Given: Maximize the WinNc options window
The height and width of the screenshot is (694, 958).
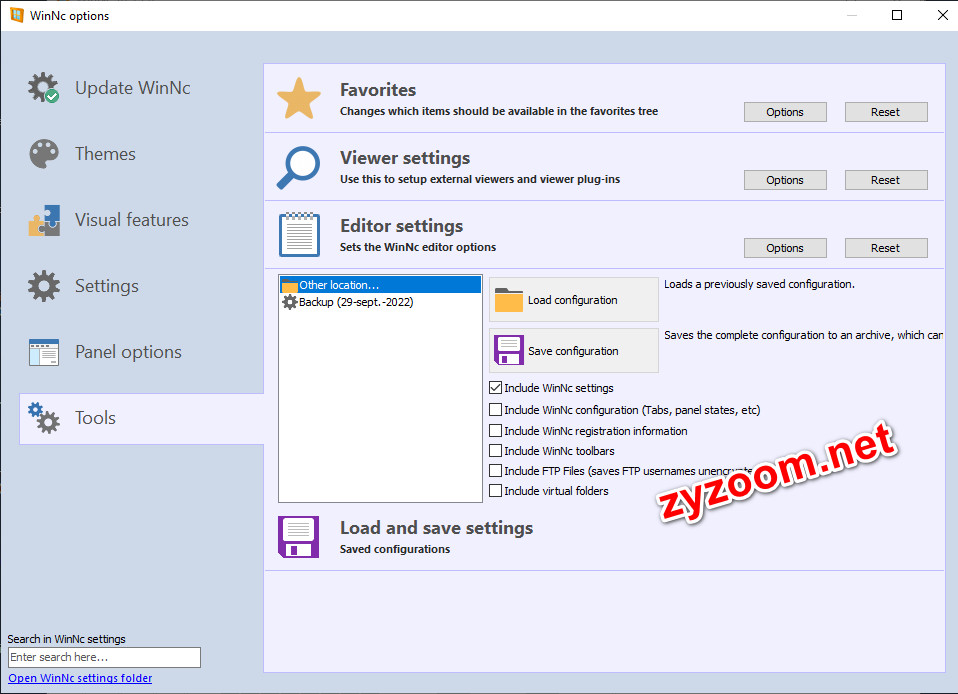Looking at the screenshot, I should [x=897, y=15].
